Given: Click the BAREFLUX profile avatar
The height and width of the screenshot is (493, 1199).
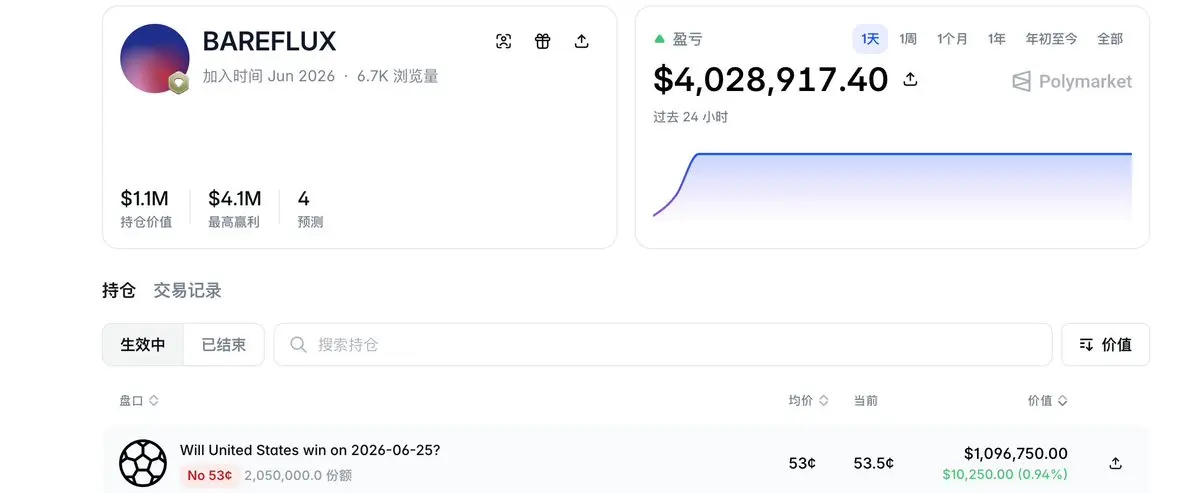Looking at the screenshot, I should coord(154,58).
